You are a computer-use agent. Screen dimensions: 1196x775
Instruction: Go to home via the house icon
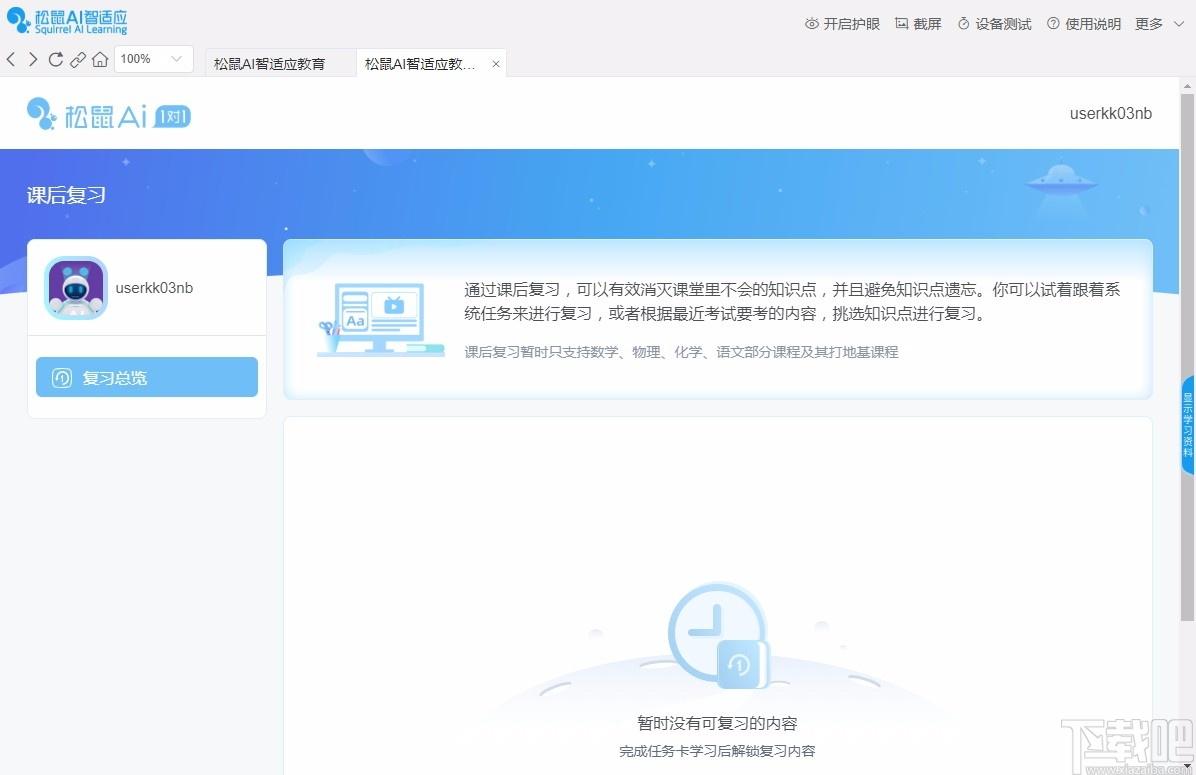tap(100, 59)
